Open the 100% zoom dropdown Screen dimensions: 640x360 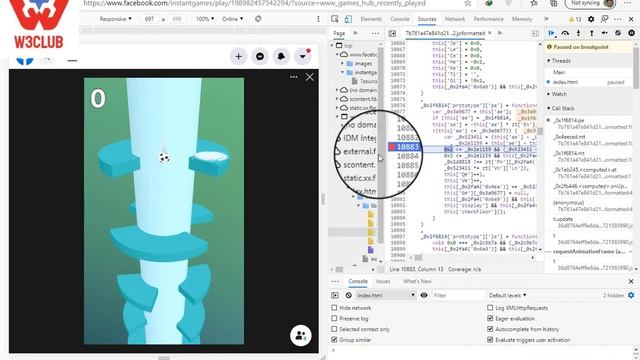205,19
